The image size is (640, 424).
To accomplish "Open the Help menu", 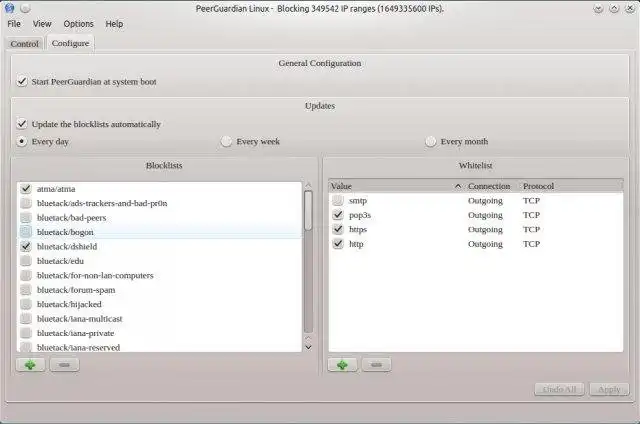I will click(x=114, y=24).
